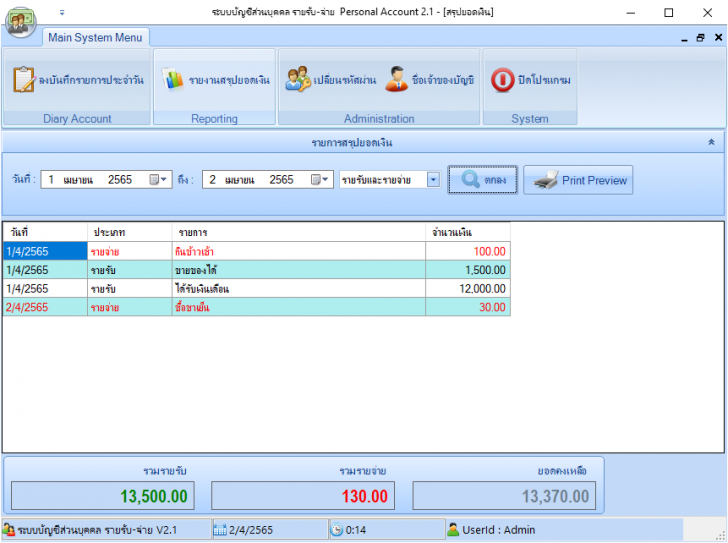Click the search confirm button

tap(482, 180)
